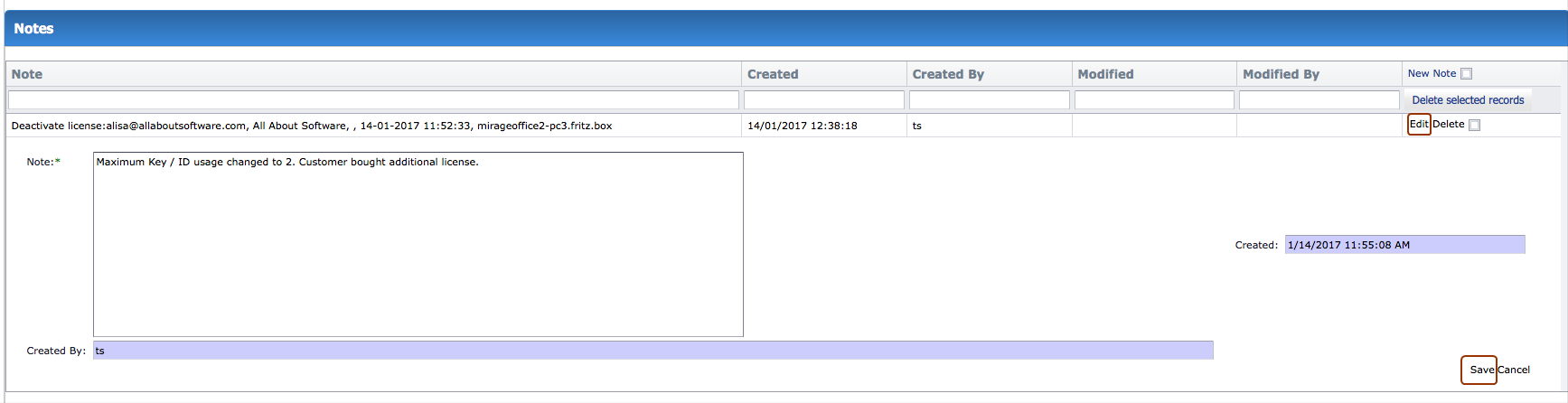Focus the filter box under the Created By column
The height and width of the screenshot is (403, 1568).
pyautogui.click(x=989, y=100)
